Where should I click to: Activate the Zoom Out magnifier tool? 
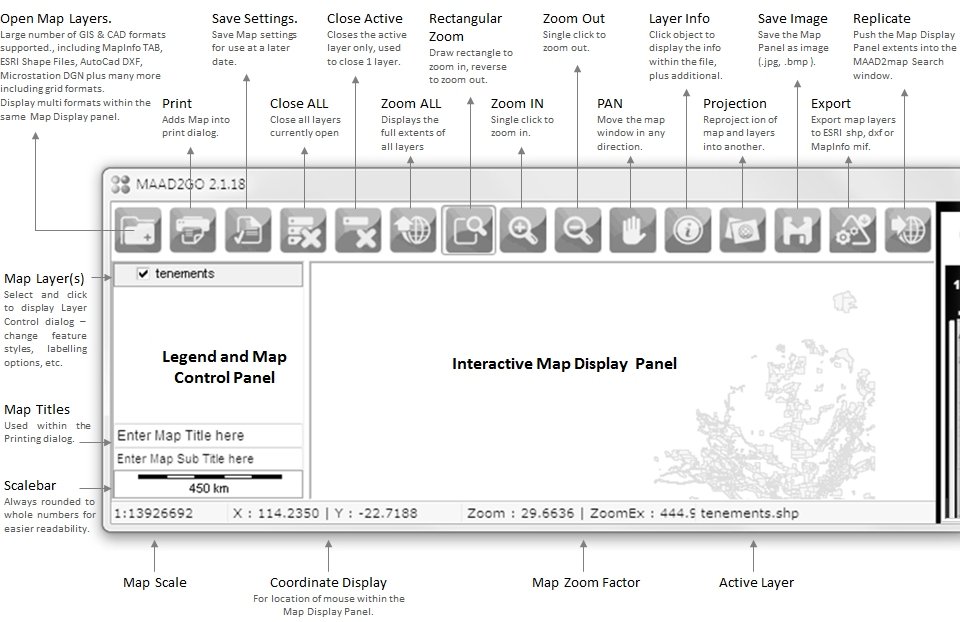pyautogui.click(x=578, y=230)
